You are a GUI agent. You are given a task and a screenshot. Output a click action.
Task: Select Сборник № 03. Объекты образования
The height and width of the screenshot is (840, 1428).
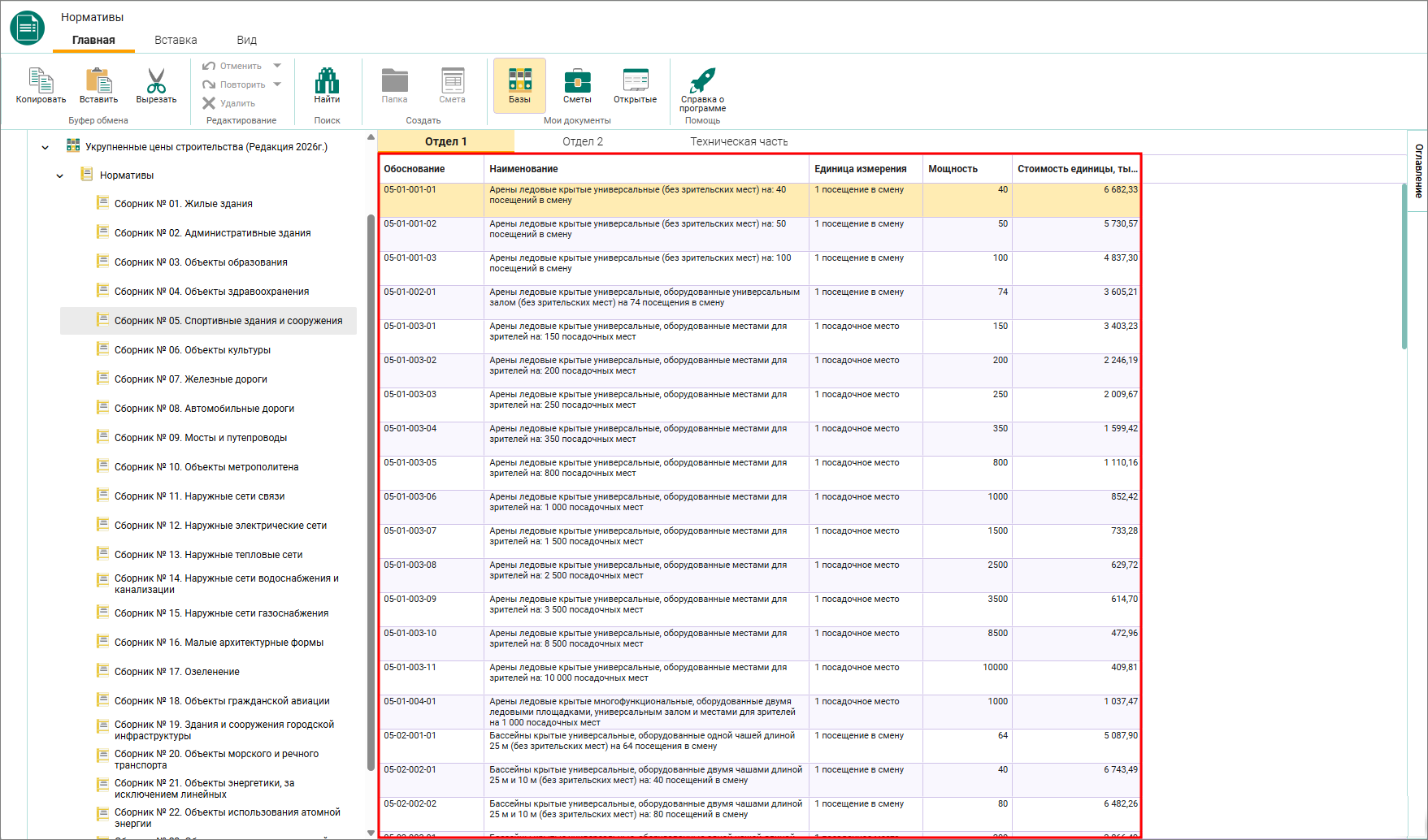point(201,262)
